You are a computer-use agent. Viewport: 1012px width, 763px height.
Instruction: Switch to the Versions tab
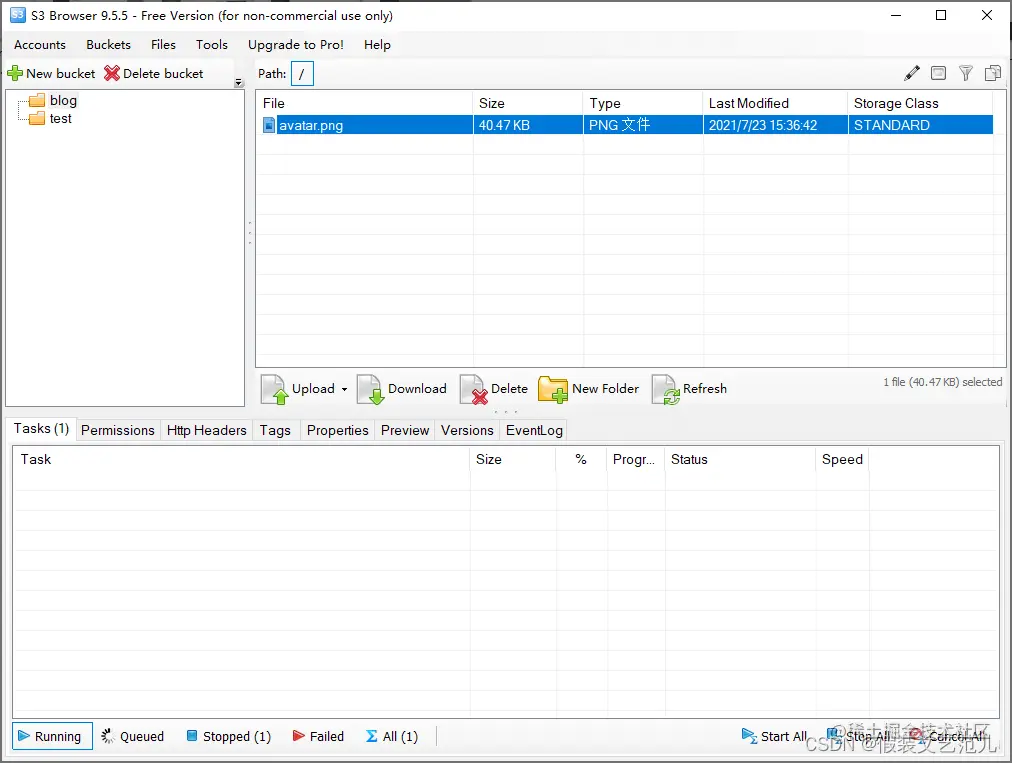(x=467, y=431)
